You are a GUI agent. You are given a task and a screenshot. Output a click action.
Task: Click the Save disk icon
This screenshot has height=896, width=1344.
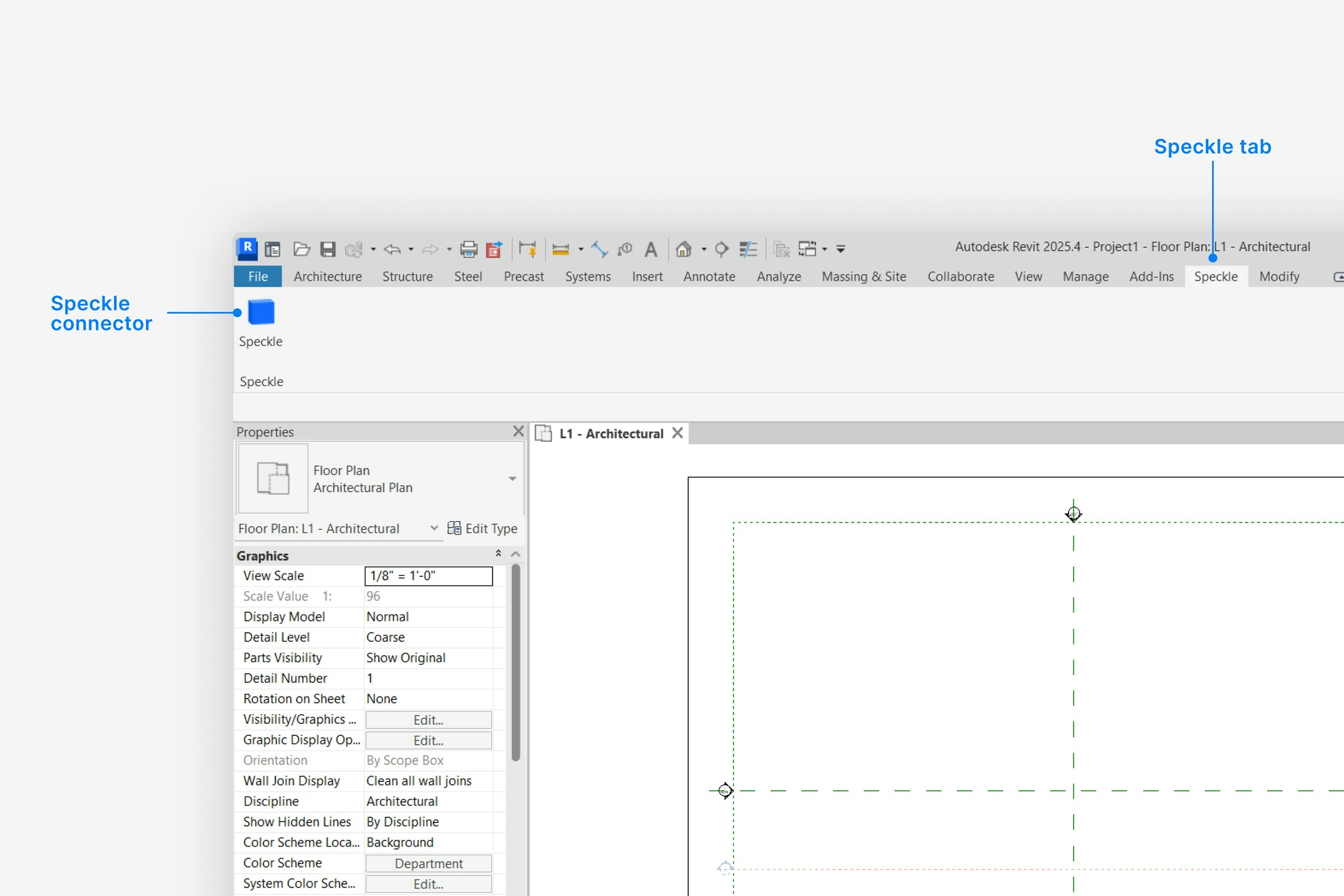coord(327,249)
